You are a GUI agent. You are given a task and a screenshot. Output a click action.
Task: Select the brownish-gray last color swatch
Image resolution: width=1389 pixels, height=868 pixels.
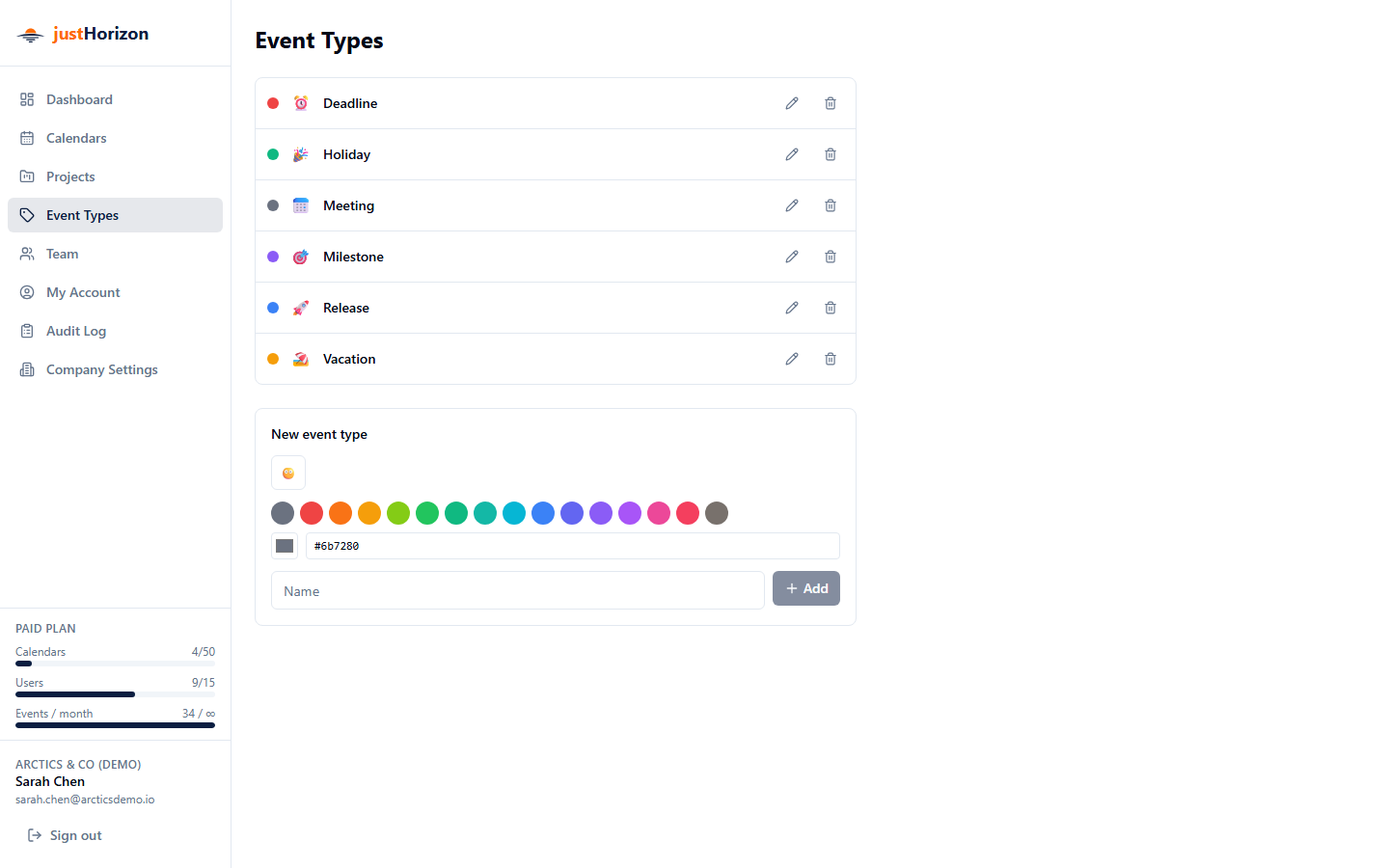coord(717,513)
